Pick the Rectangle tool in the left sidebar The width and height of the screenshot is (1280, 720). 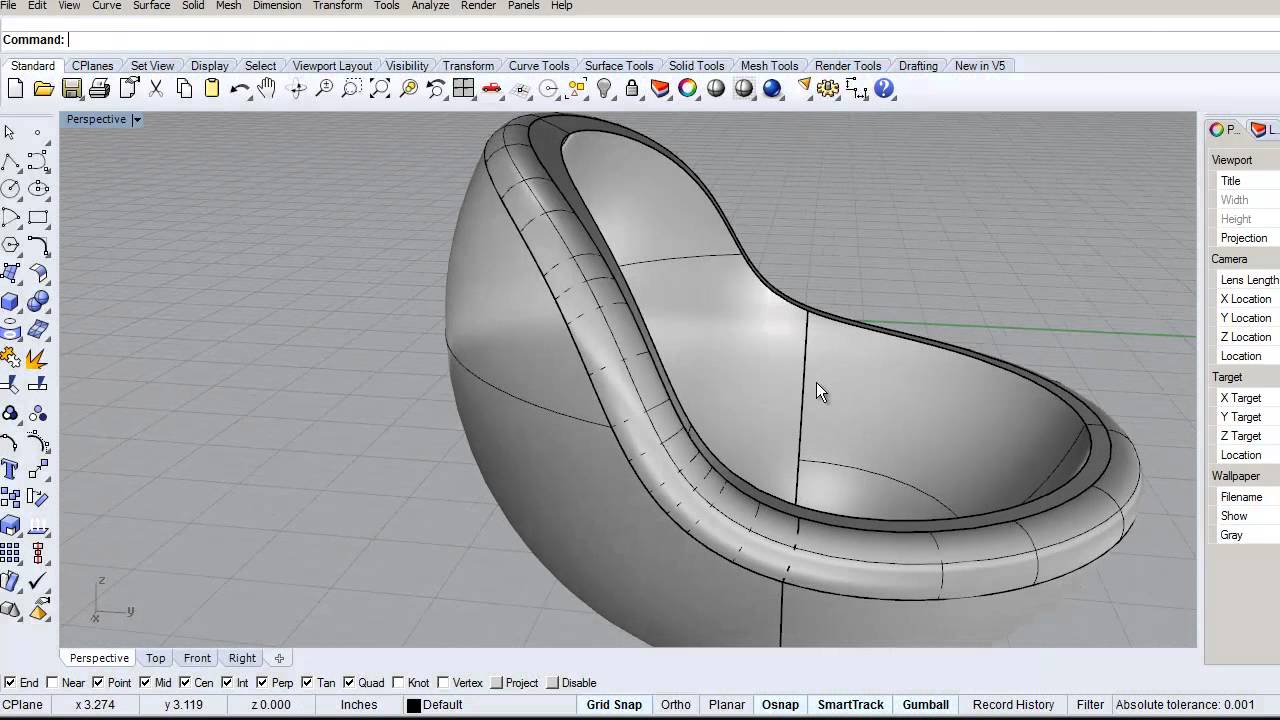38,217
